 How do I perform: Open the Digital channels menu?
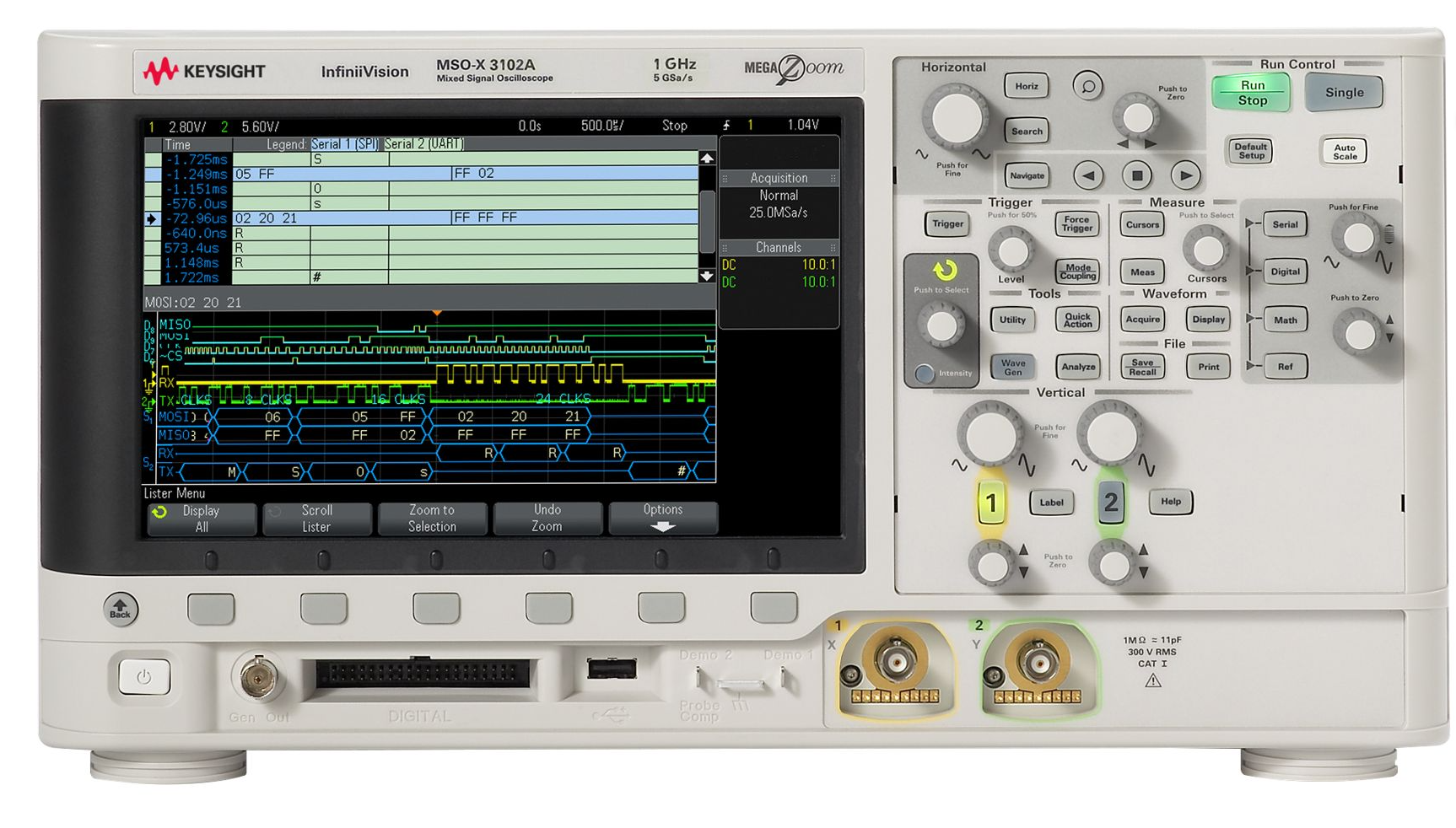(x=1285, y=272)
